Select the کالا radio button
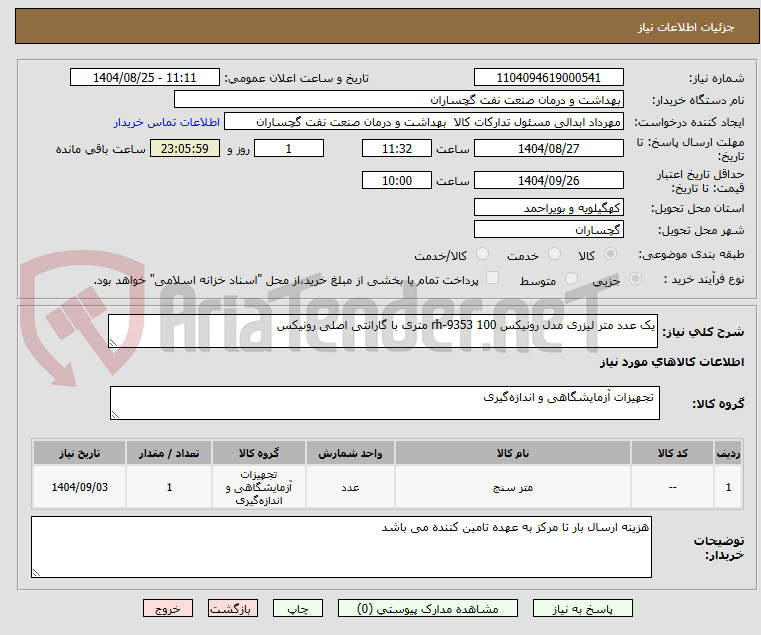This screenshot has height=635, width=761. 611,254
